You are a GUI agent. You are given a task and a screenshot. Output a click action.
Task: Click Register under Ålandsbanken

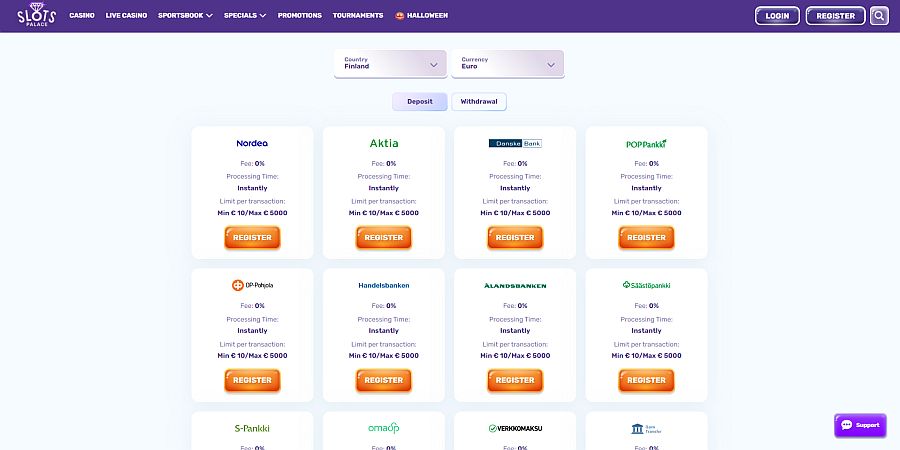[515, 380]
